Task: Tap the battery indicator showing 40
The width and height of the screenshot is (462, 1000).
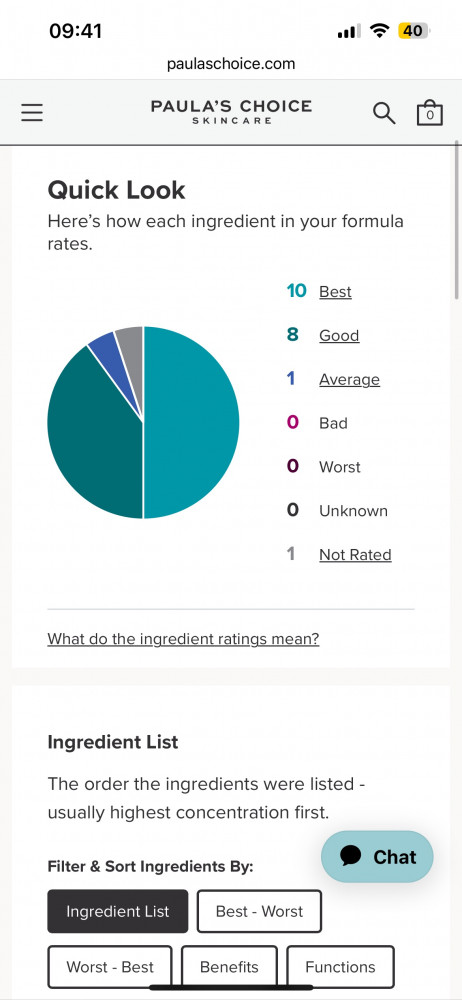Action: (x=414, y=31)
